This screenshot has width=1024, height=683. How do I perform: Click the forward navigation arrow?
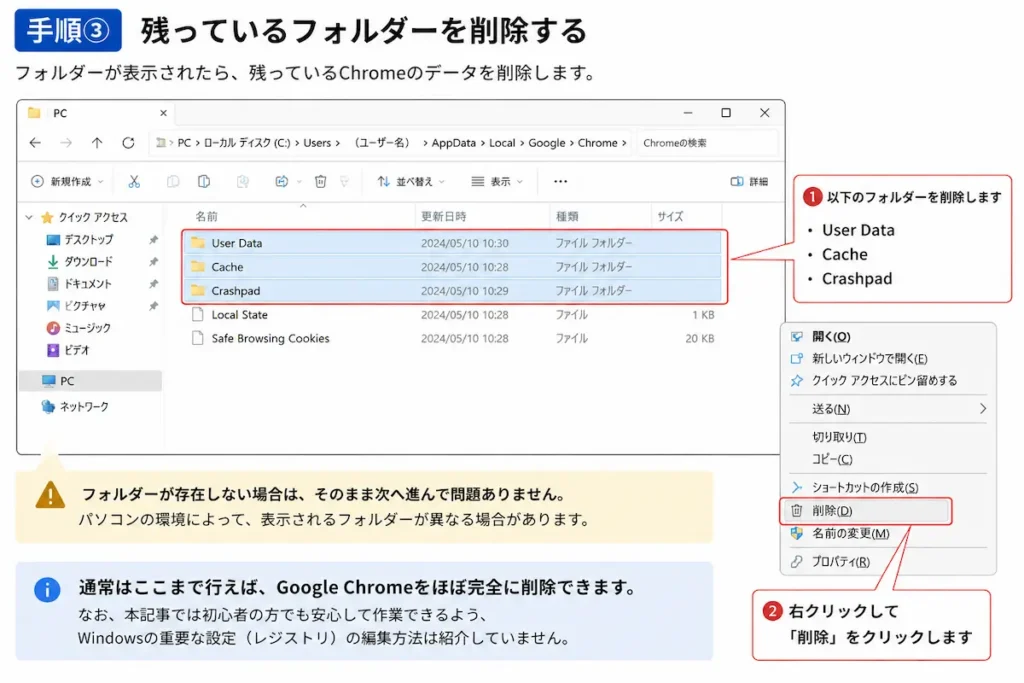click(66, 142)
